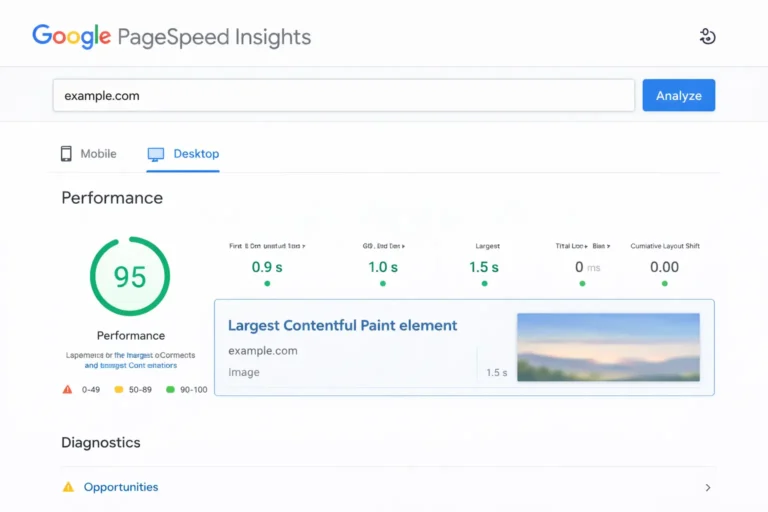The width and height of the screenshot is (768, 512).
Task: Click the 0.00 layout shift value
Action: [x=664, y=267]
